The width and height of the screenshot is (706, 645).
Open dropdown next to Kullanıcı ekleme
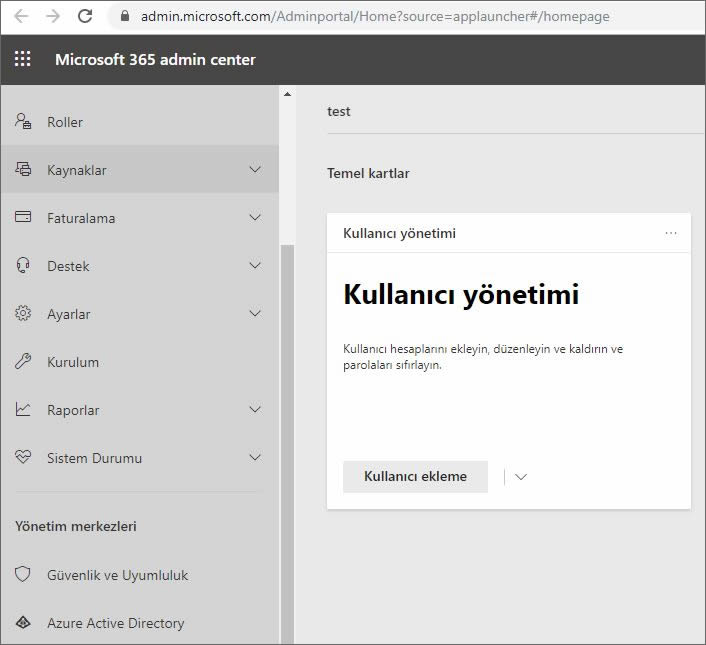click(x=521, y=477)
